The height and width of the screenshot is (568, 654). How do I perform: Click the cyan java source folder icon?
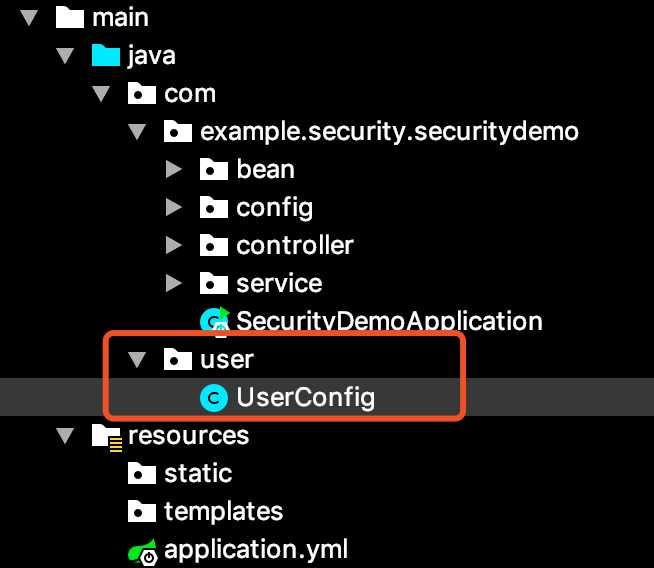[x=106, y=55]
